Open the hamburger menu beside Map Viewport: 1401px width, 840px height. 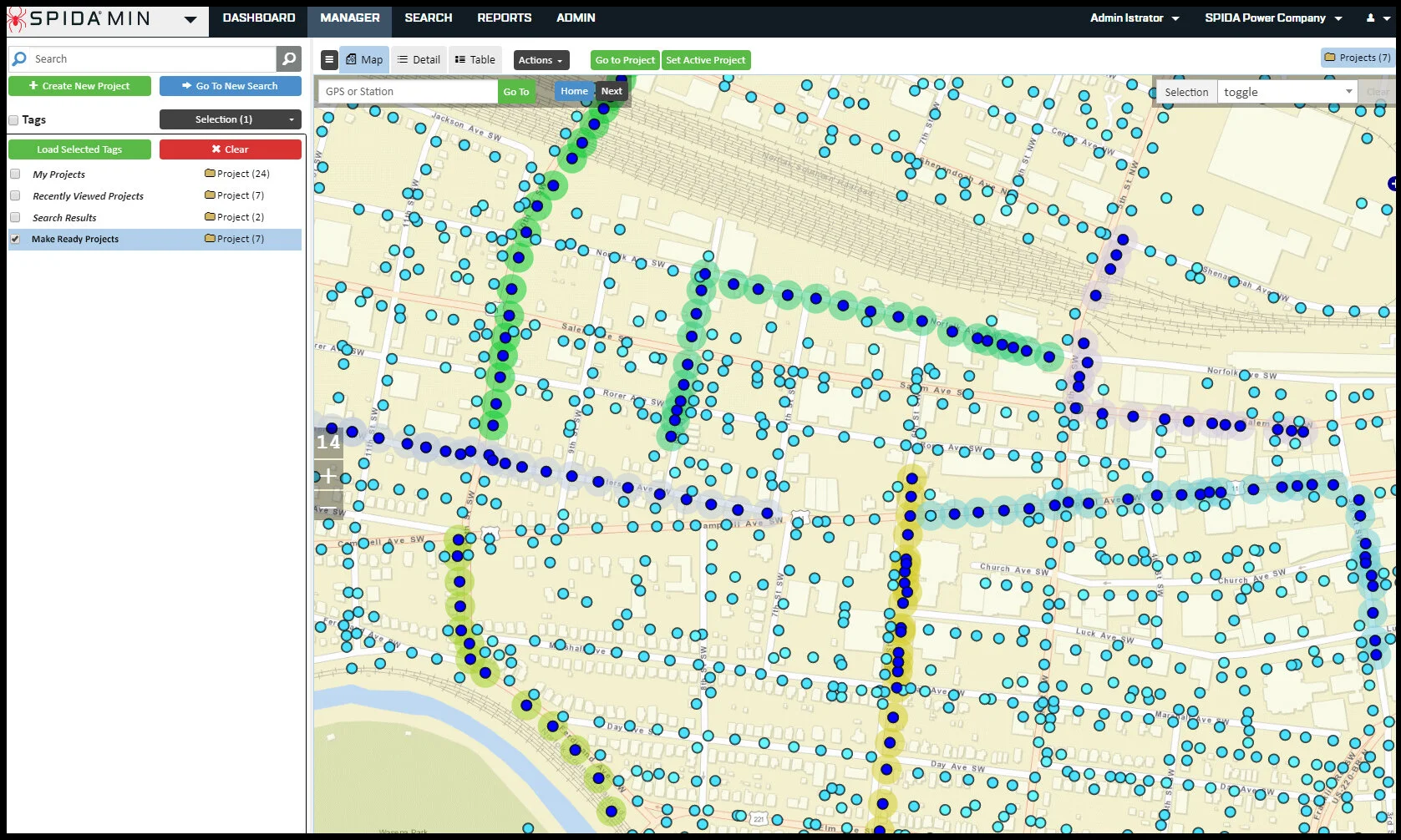click(x=329, y=60)
